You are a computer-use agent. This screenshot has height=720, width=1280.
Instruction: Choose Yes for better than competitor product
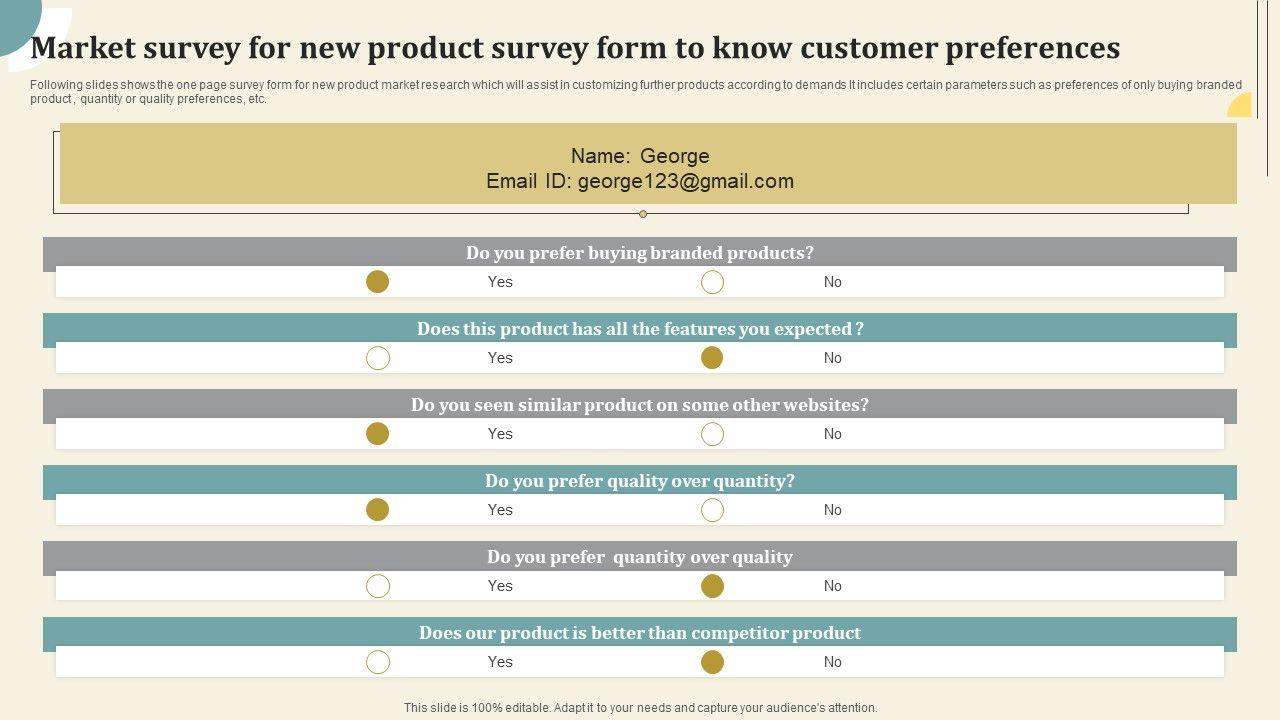click(377, 662)
